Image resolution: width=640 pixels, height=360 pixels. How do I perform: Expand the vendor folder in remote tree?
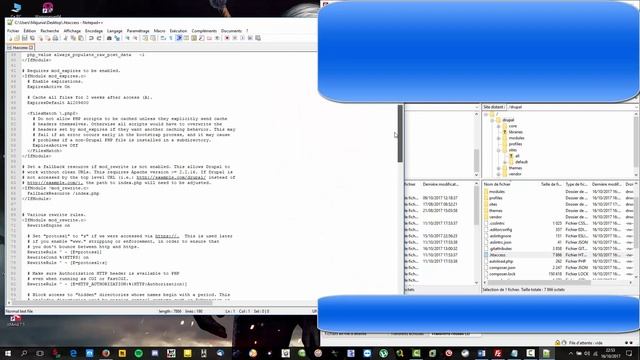pyautogui.click(x=498, y=174)
